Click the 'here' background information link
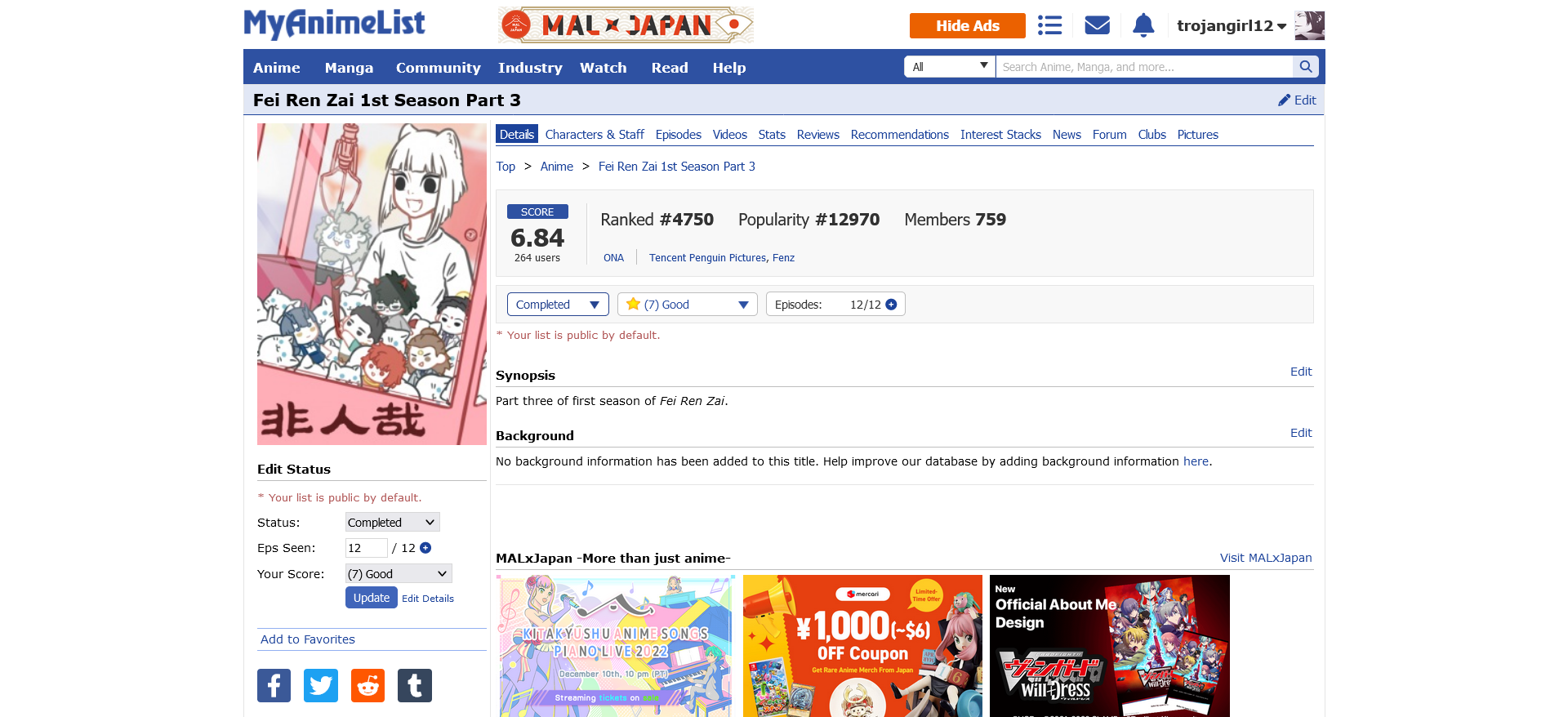 1196,461
